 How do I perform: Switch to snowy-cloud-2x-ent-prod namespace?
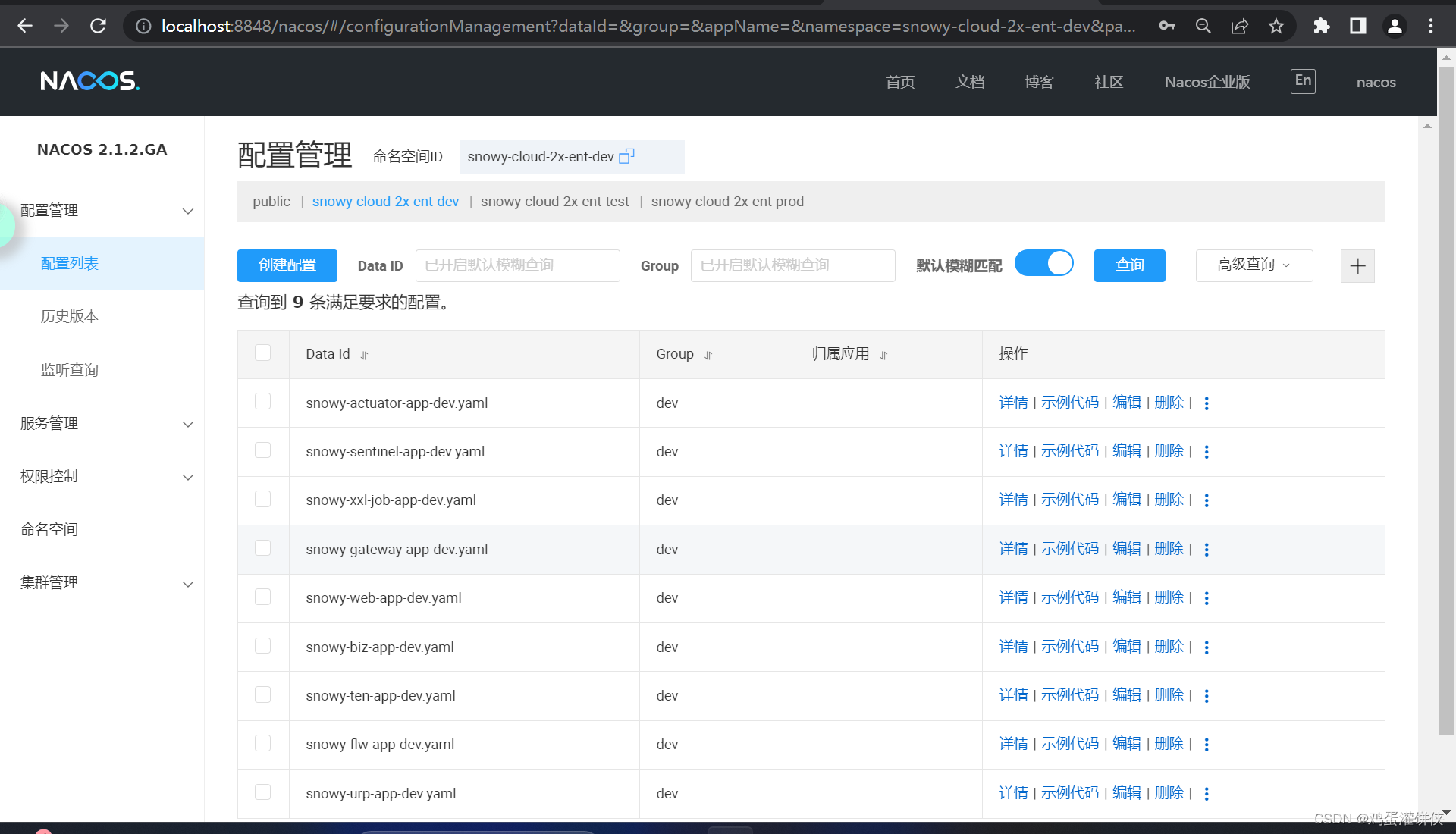pos(727,202)
